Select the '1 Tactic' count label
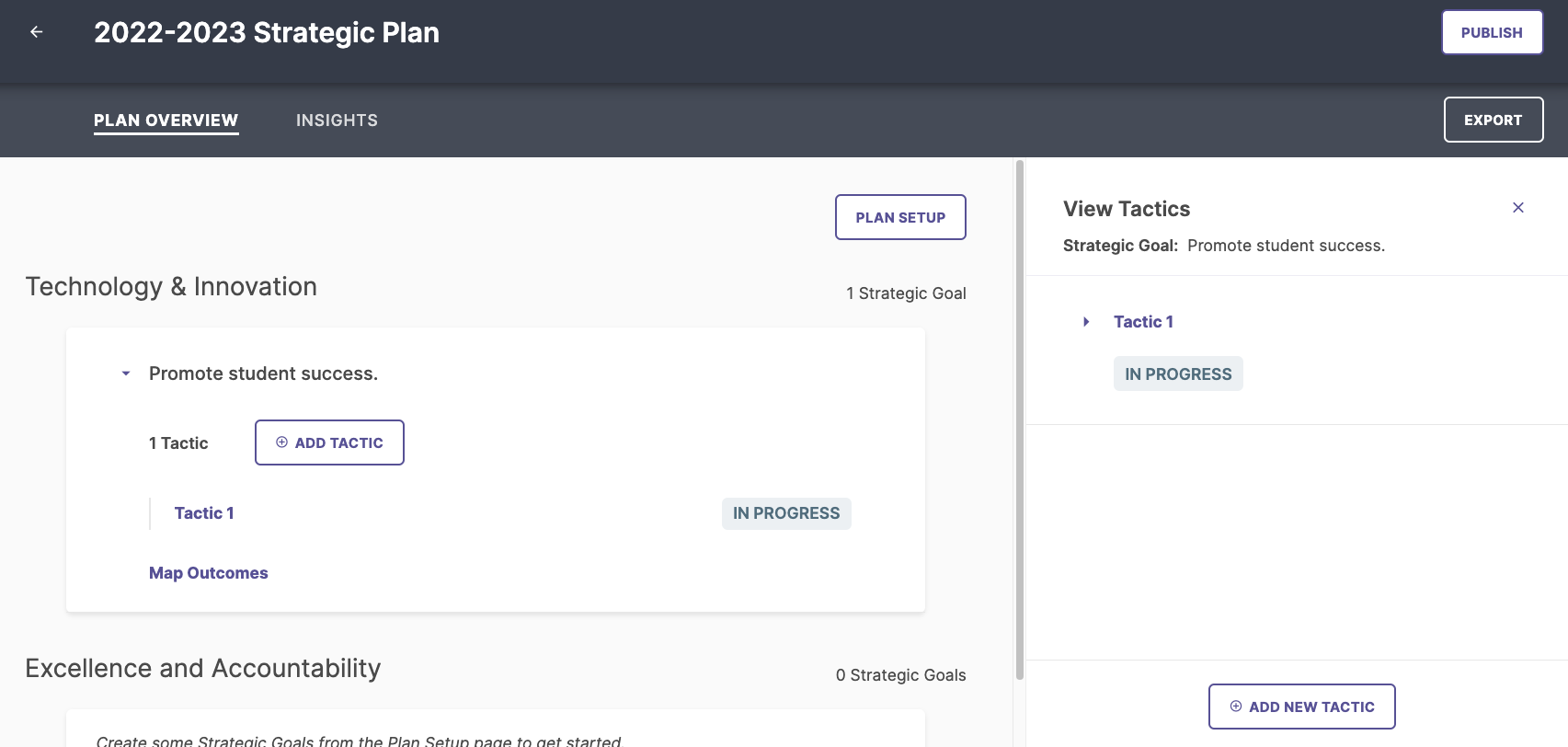Viewport: 1568px width, 747px height. coord(178,443)
